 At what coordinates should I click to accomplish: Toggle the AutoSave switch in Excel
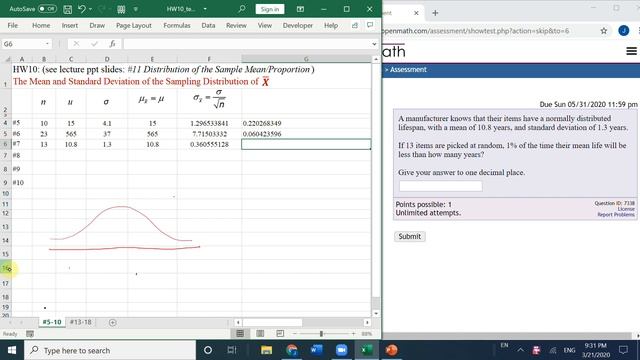coord(47,9)
